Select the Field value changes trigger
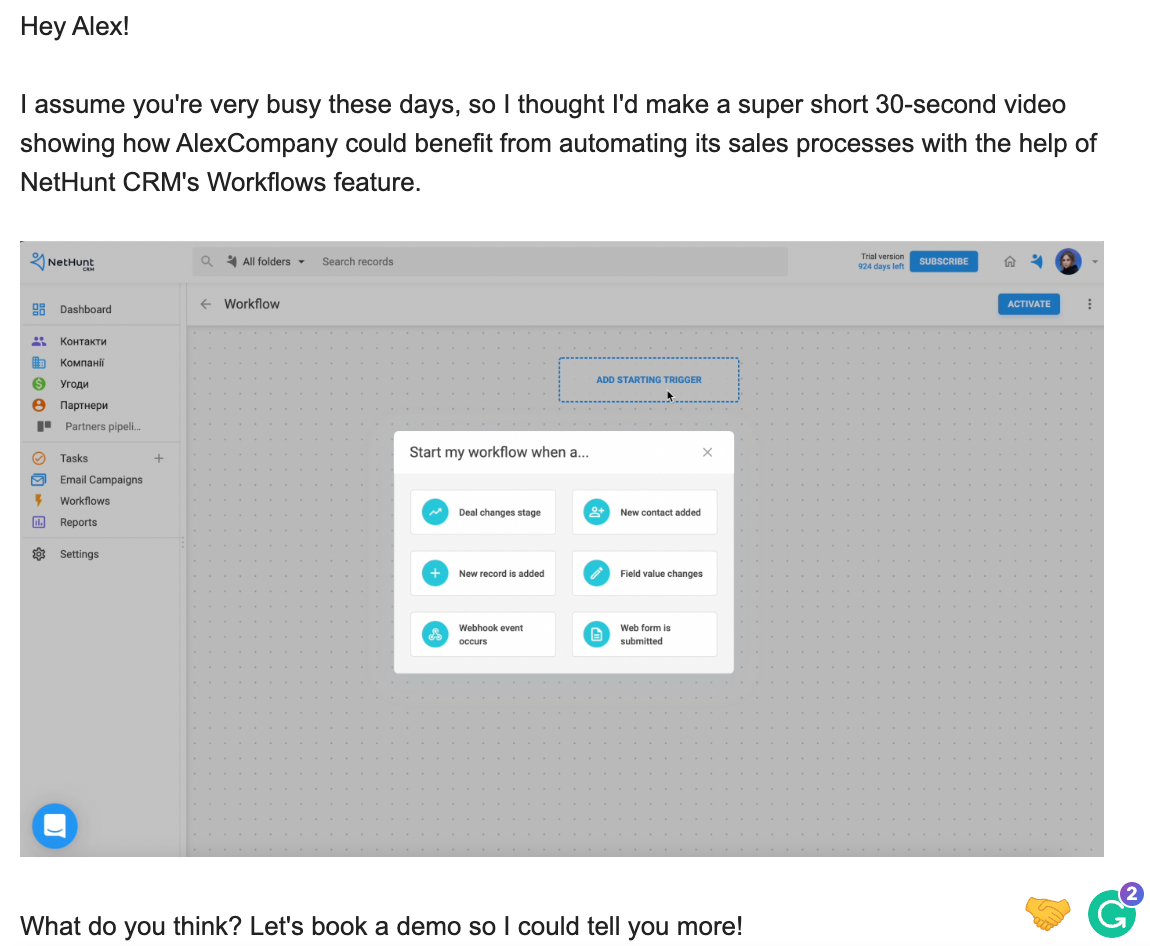The image size is (1150, 946). point(644,573)
